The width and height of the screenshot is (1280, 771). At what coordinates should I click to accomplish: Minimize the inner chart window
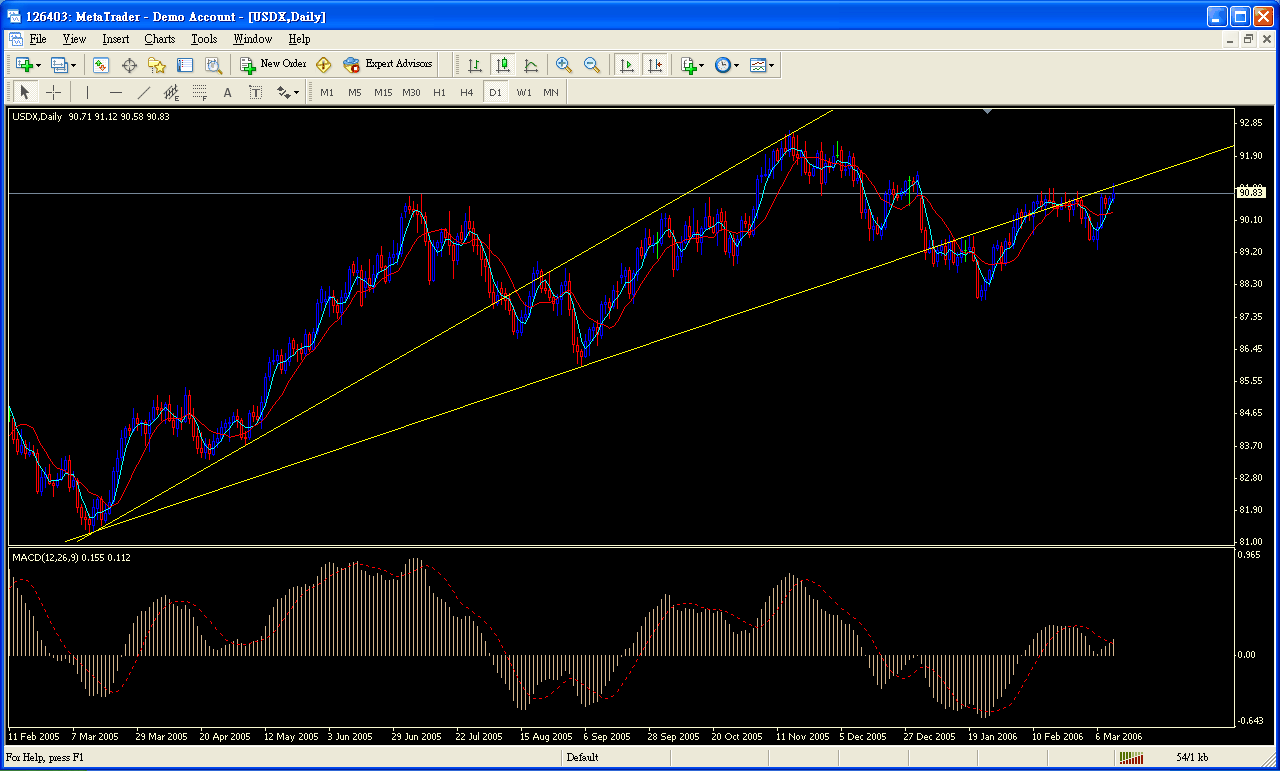(1230, 39)
